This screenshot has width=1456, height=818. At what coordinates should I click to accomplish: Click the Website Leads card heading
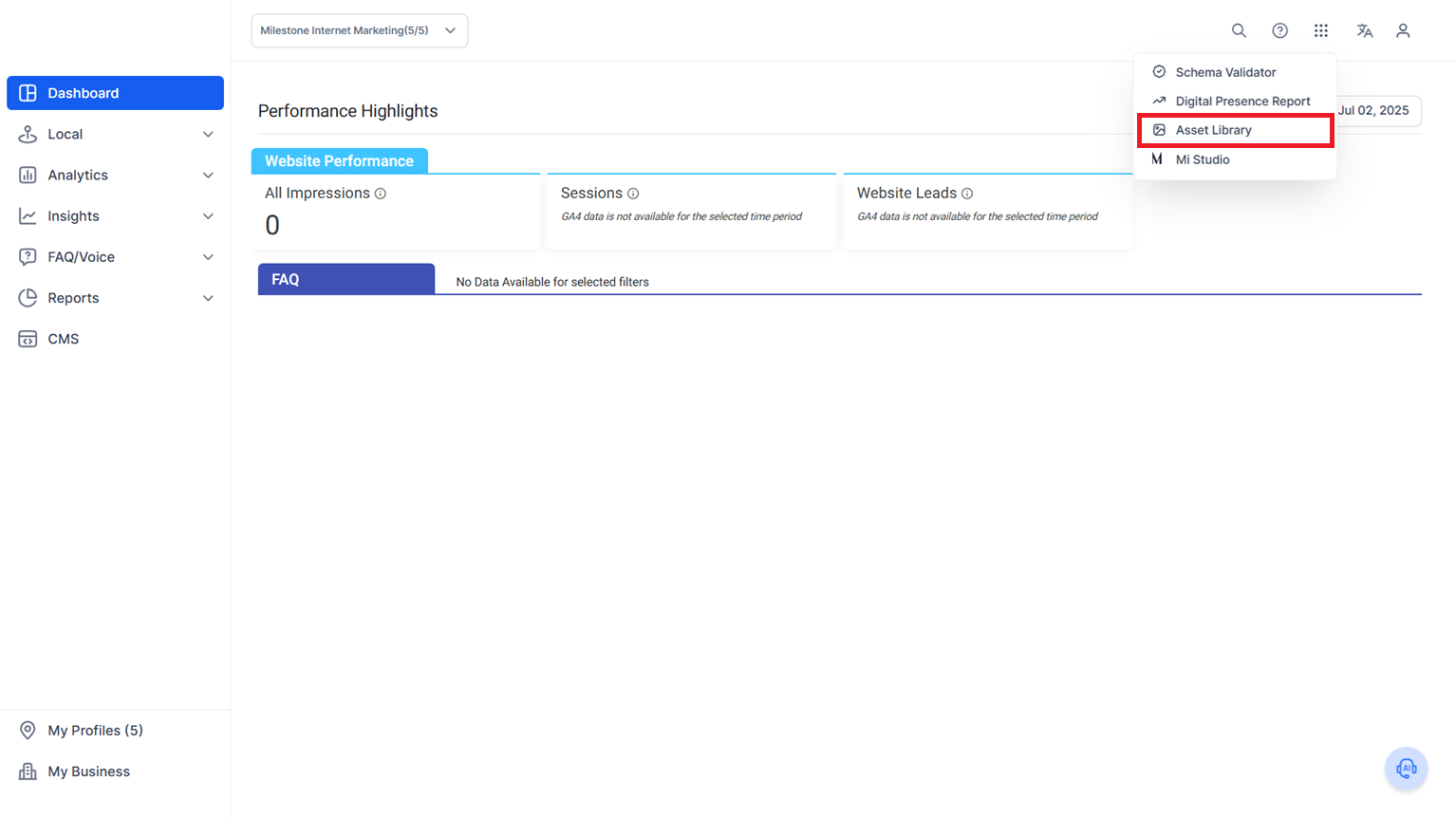click(x=906, y=194)
